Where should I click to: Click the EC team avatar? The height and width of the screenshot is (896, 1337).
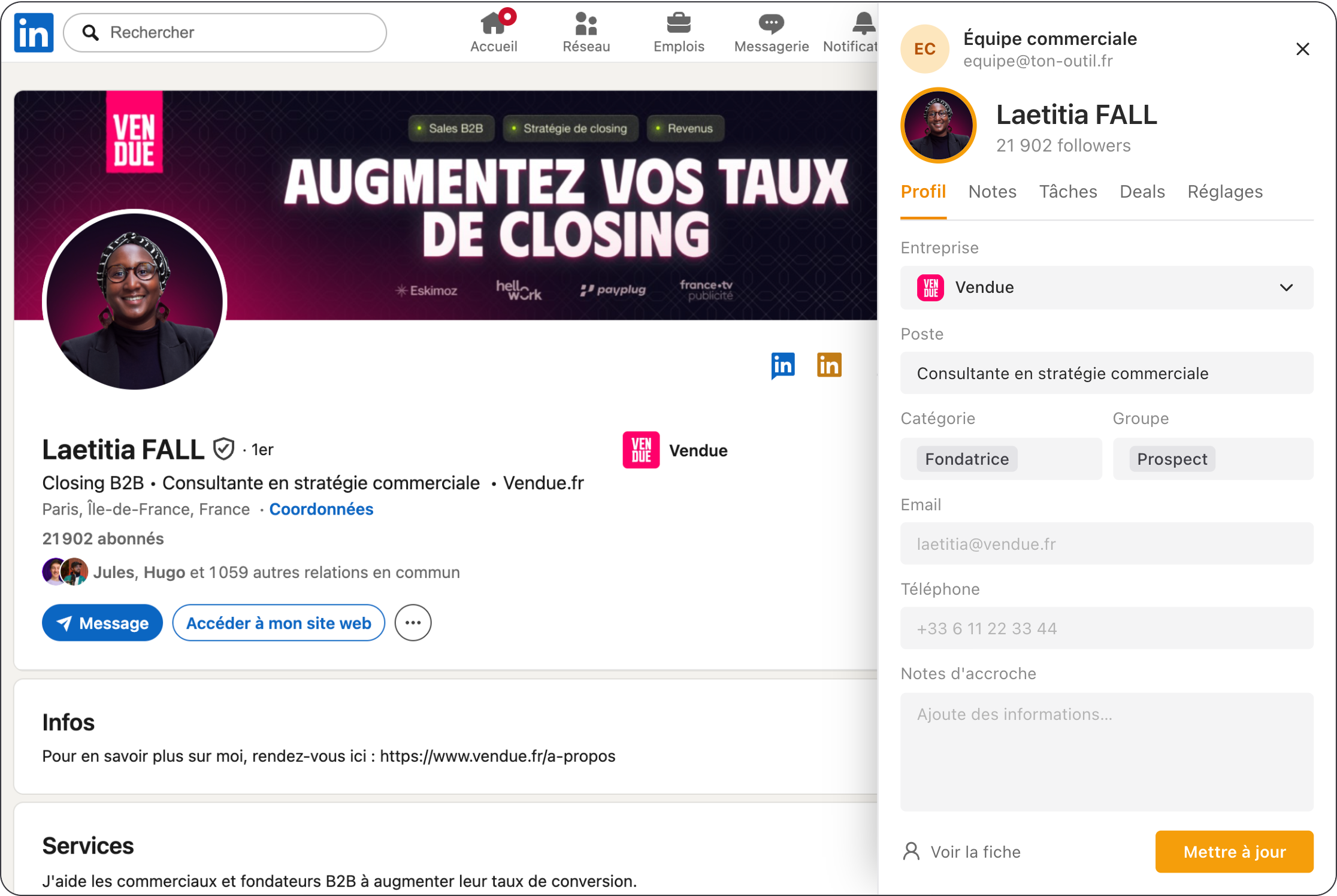pyautogui.click(x=925, y=49)
